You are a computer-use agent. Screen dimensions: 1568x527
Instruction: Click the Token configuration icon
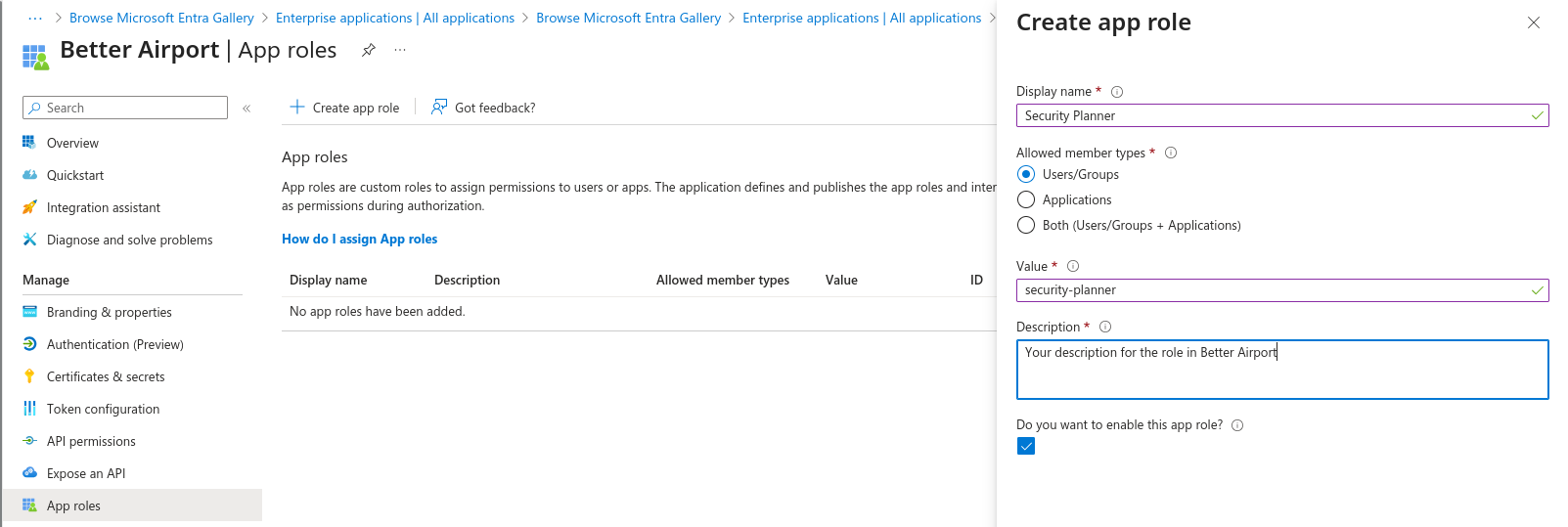(29, 409)
